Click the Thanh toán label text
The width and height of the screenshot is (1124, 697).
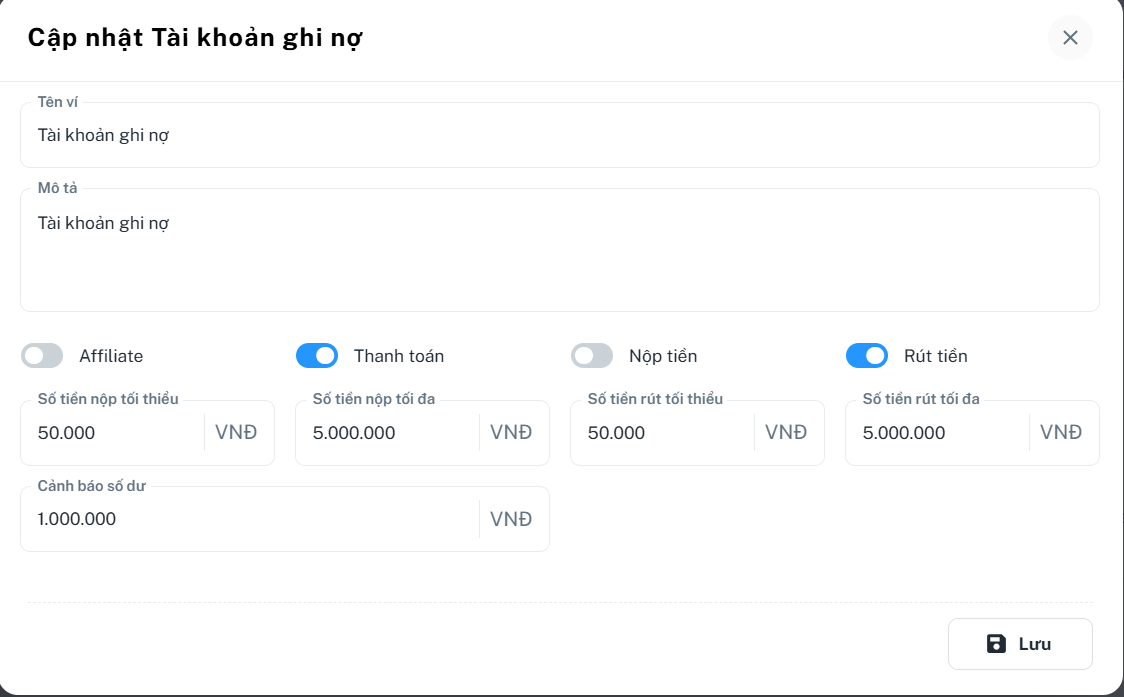coord(399,356)
